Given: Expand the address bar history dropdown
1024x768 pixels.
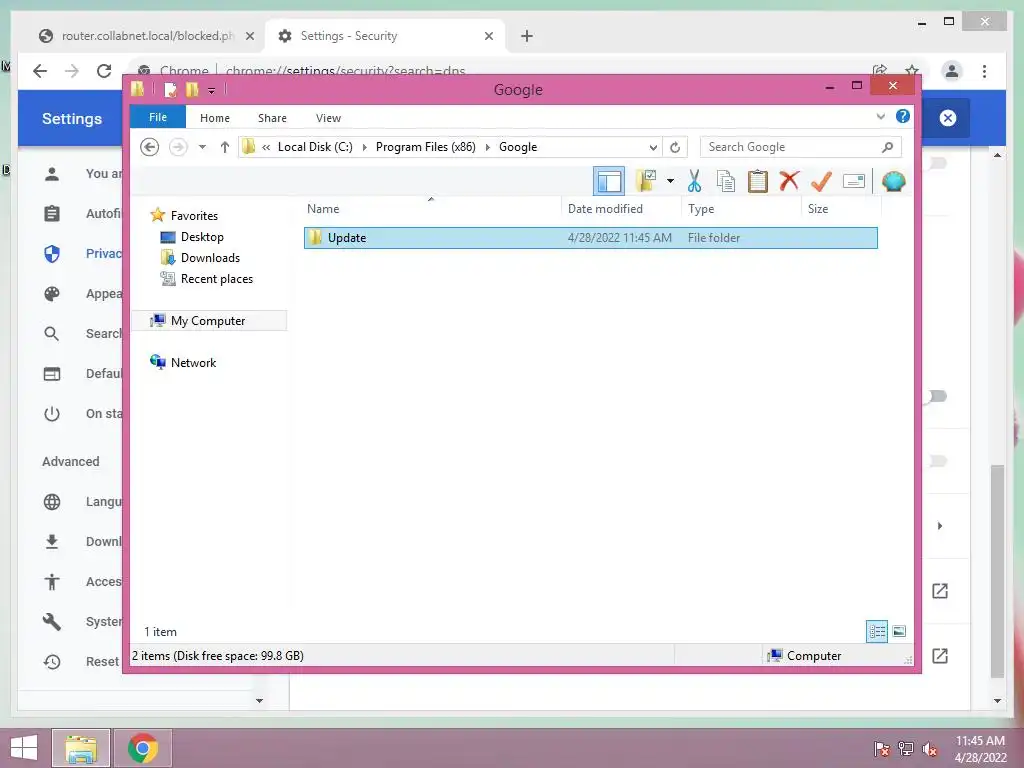Looking at the screenshot, I should [652, 147].
